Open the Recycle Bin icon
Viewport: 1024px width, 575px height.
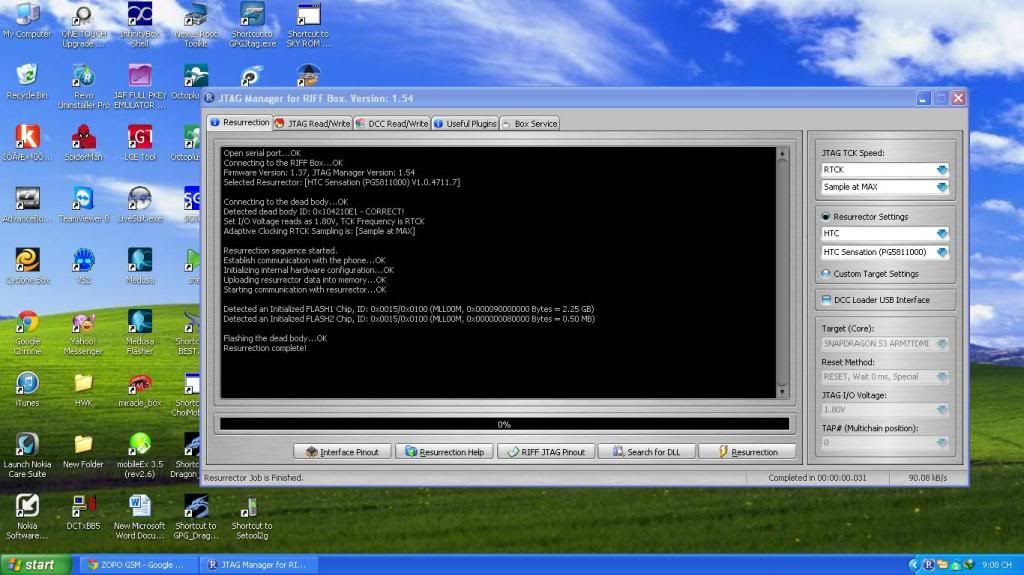coord(27,81)
